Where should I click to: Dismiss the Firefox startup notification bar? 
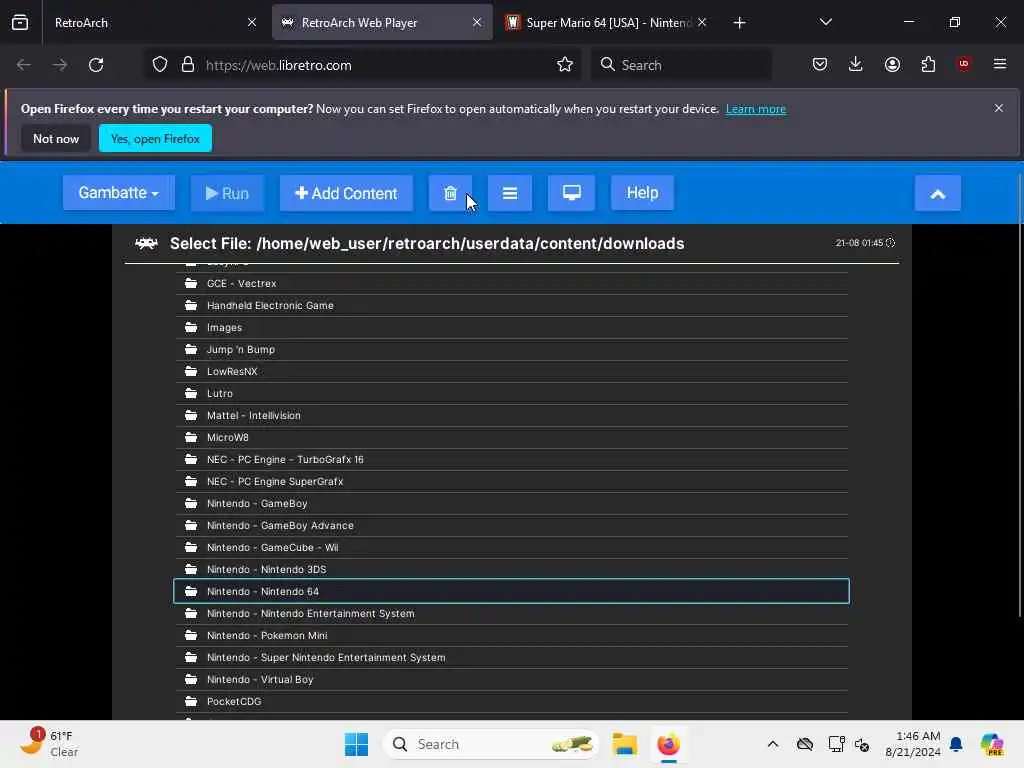tap(999, 108)
